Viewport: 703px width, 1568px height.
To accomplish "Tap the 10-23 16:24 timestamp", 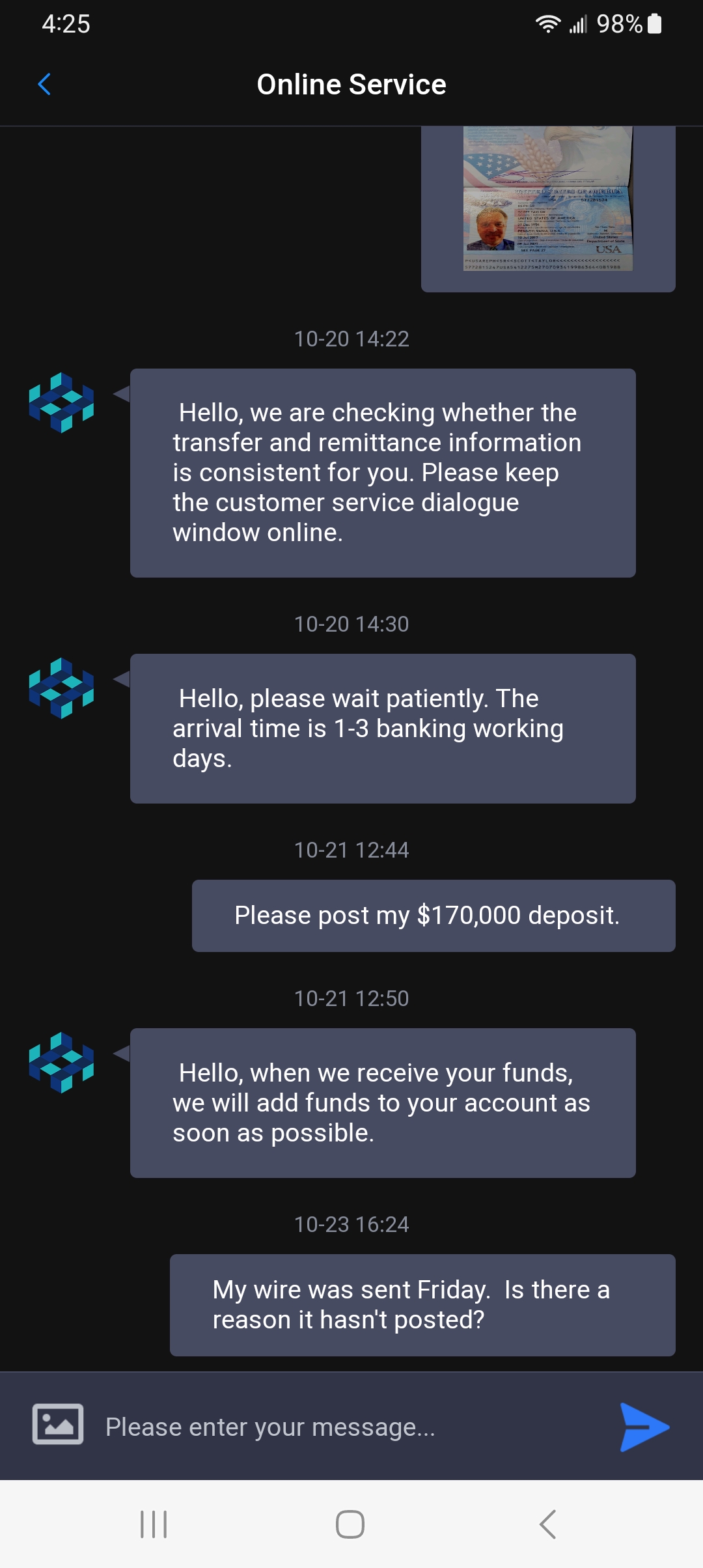I will point(351,1224).
